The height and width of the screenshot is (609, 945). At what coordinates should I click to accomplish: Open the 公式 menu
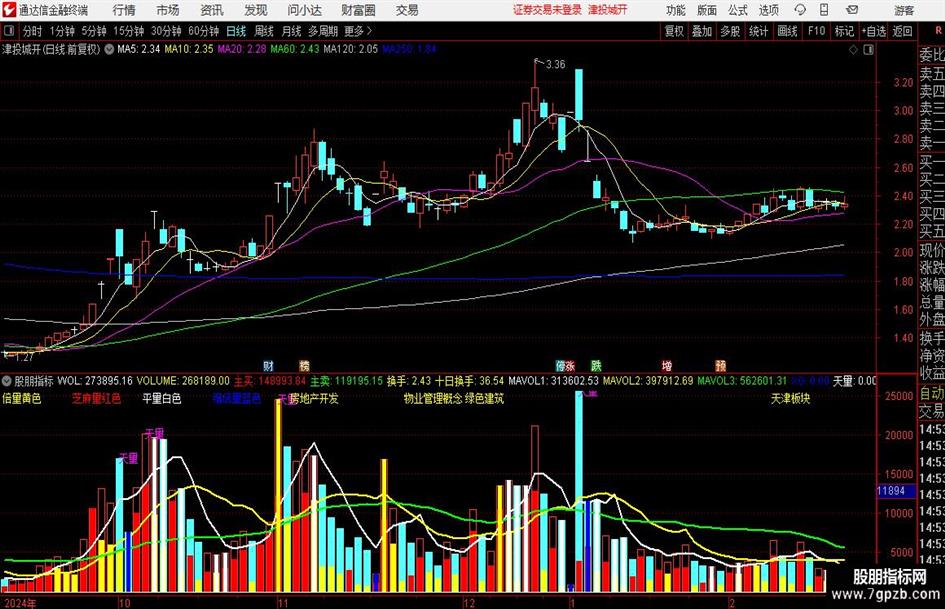(x=737, y=10)
